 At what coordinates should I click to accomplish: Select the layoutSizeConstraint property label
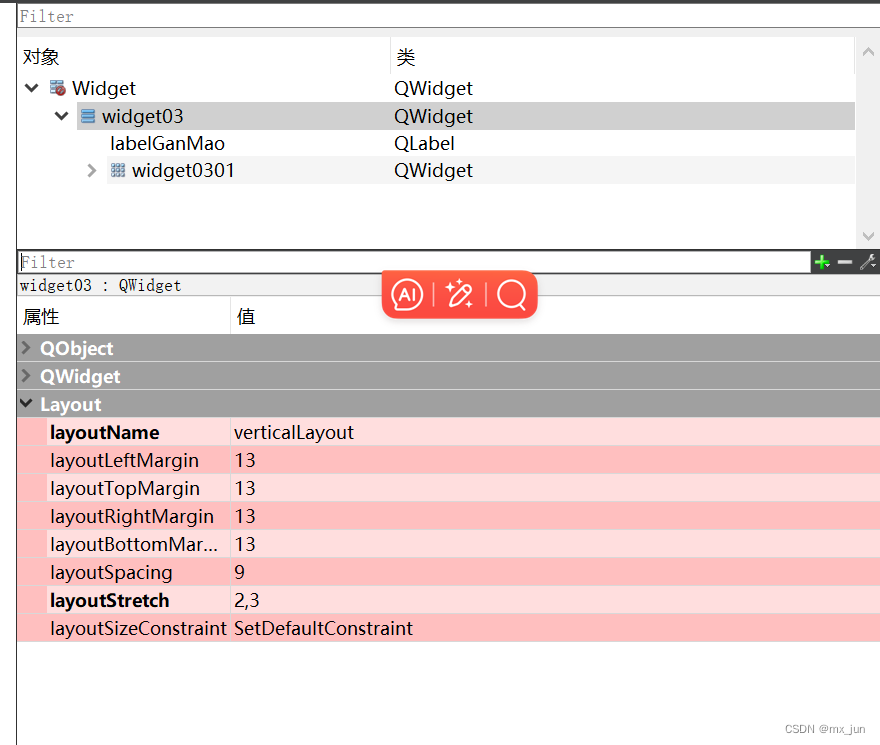(138, 628)
